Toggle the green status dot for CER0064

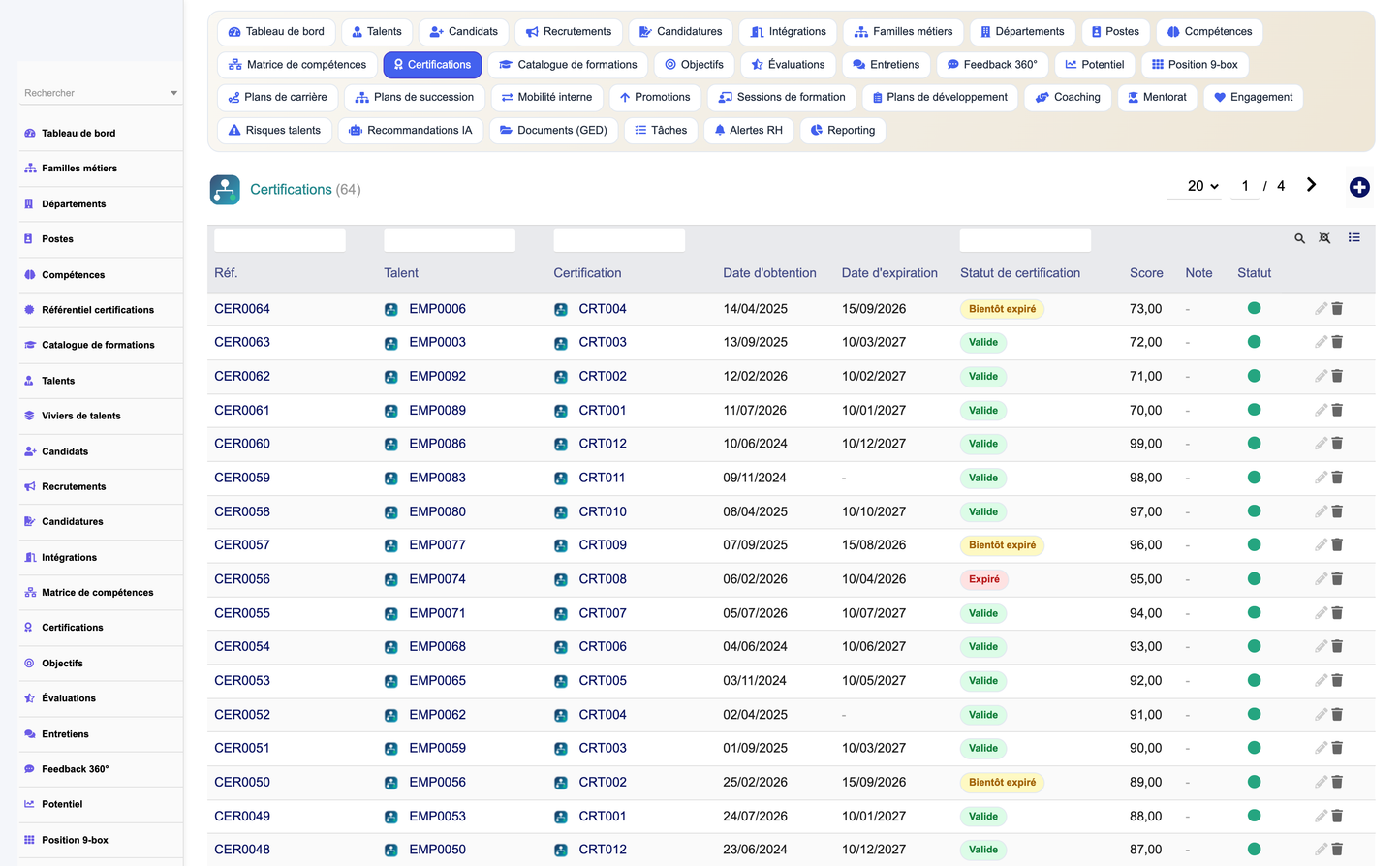tap(1254, 308)
